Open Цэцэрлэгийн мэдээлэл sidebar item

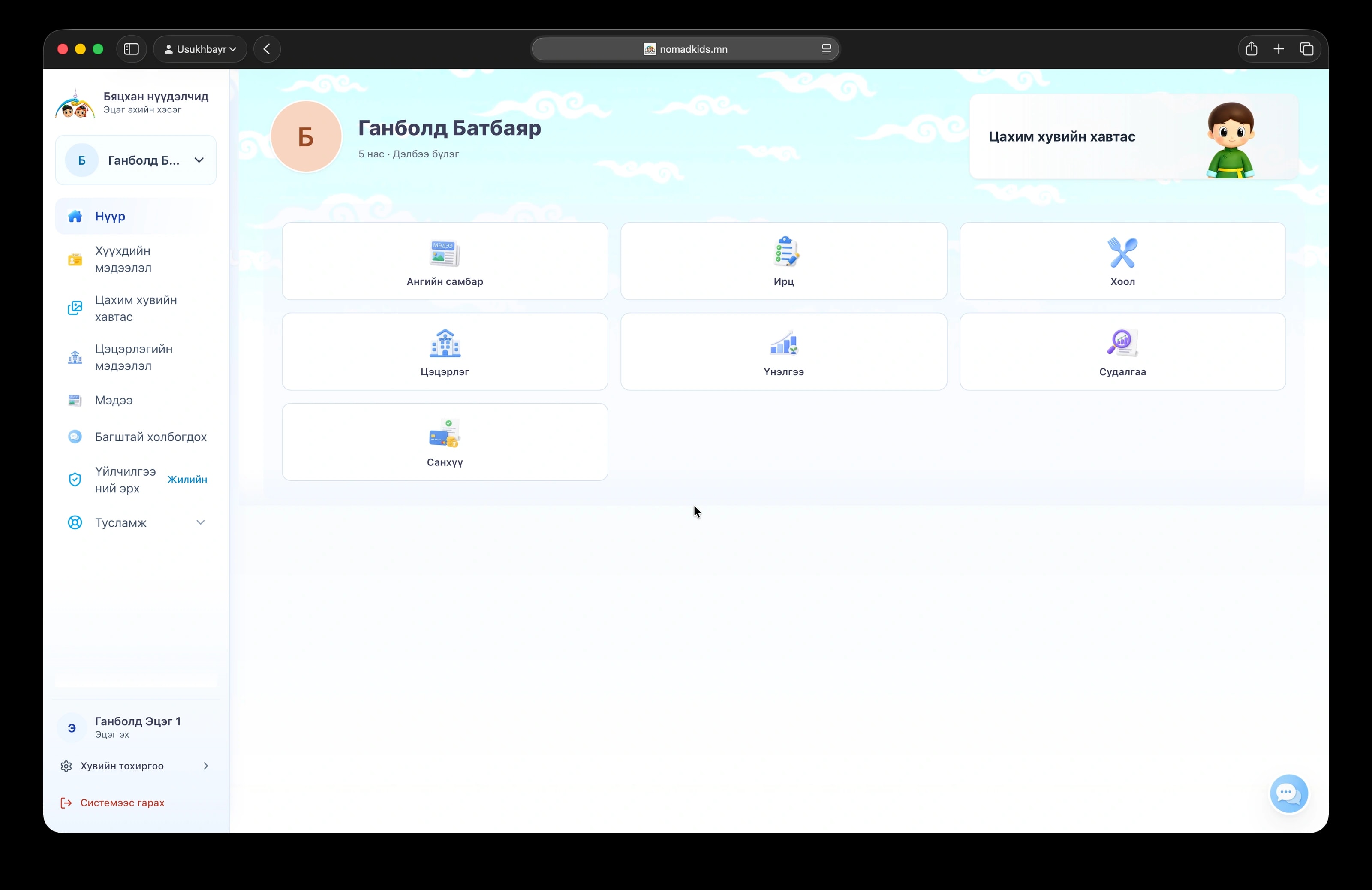pos(136,358)
